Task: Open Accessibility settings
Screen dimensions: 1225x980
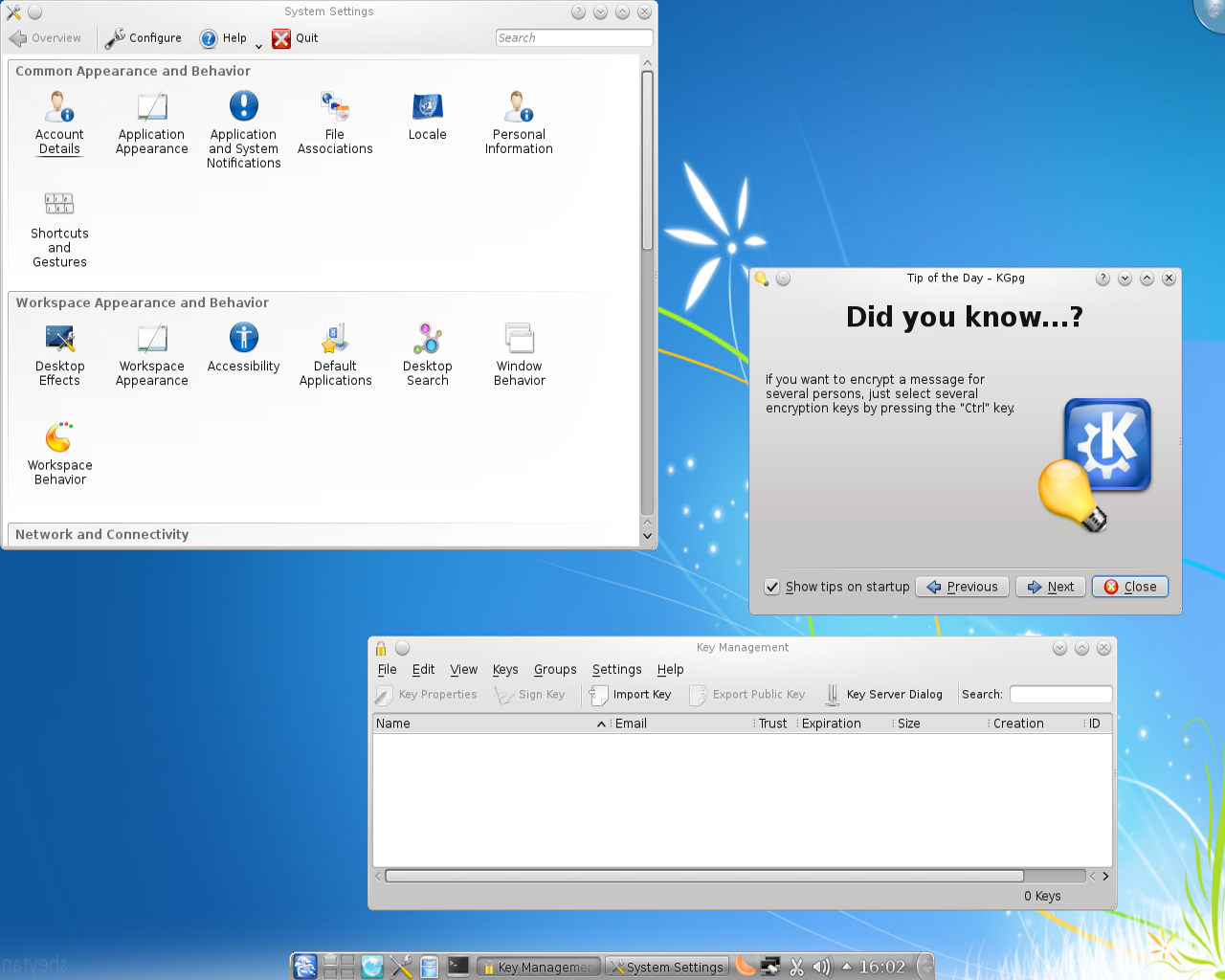Action: point(243,347)
